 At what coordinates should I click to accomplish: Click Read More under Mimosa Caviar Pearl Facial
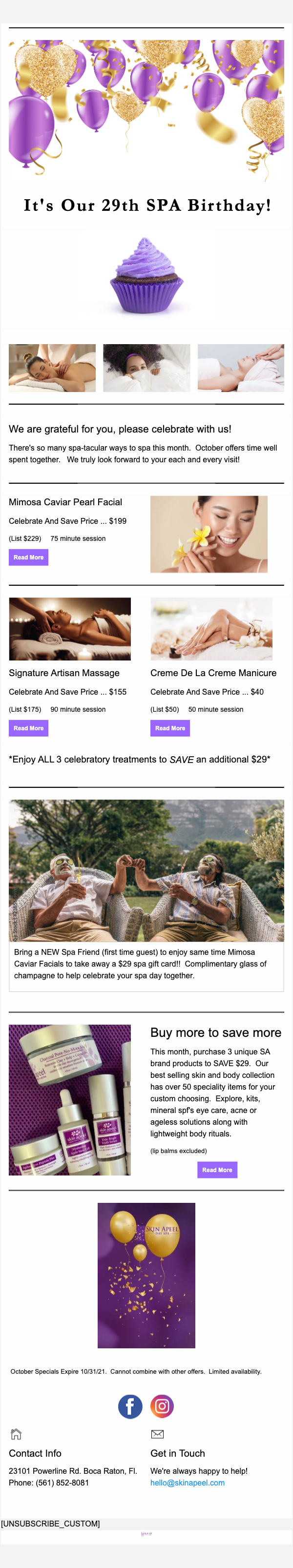point(29,557)
